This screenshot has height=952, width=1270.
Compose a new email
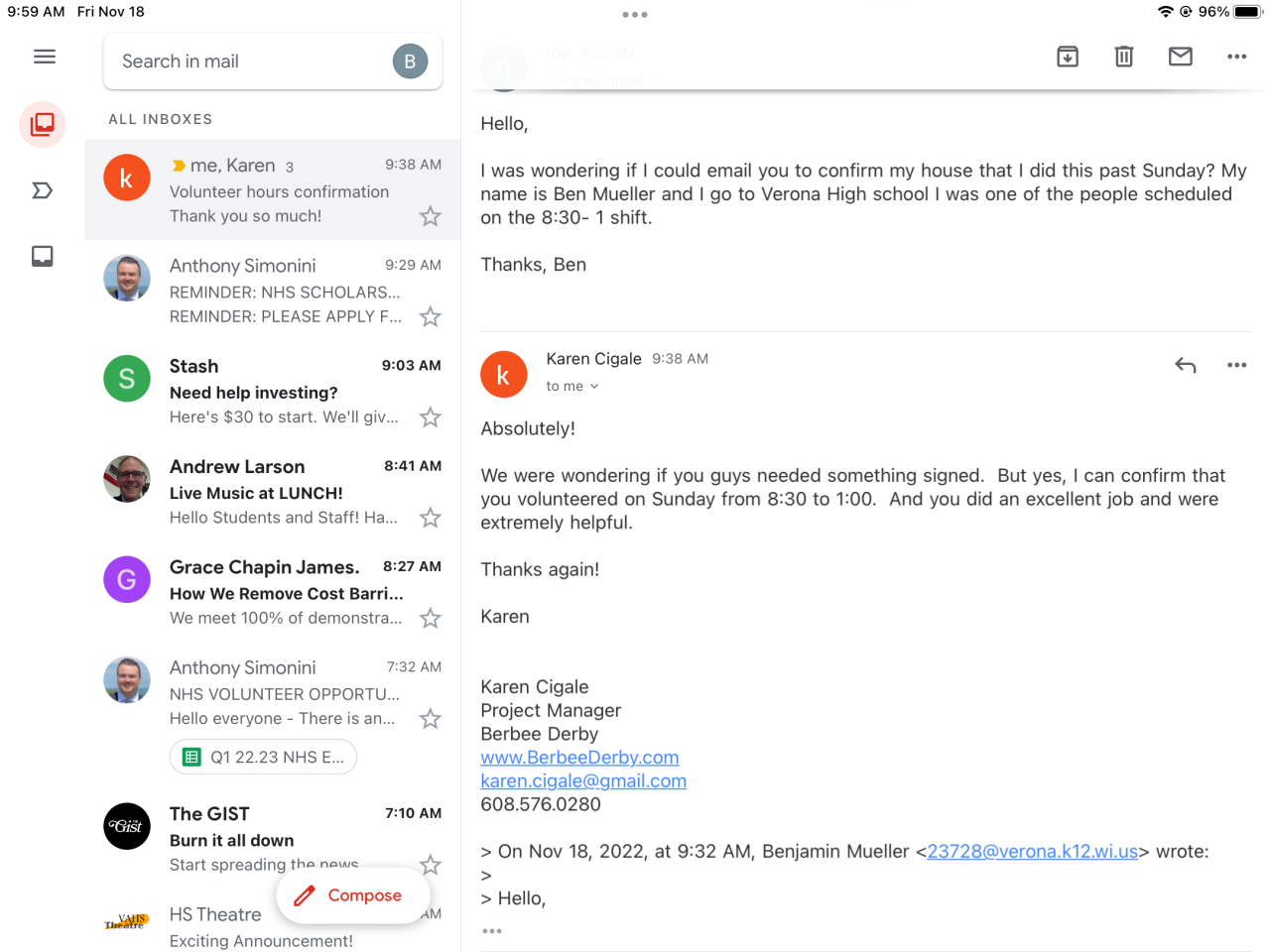(353, 895)
